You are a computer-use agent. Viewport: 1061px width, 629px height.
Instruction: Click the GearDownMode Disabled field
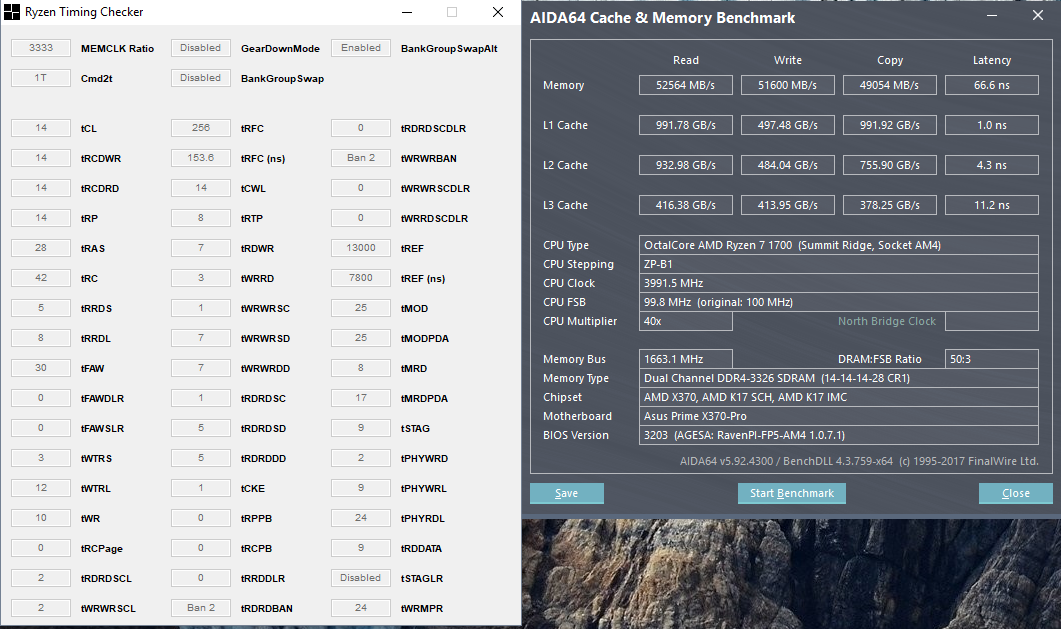[x=201, y=48]
